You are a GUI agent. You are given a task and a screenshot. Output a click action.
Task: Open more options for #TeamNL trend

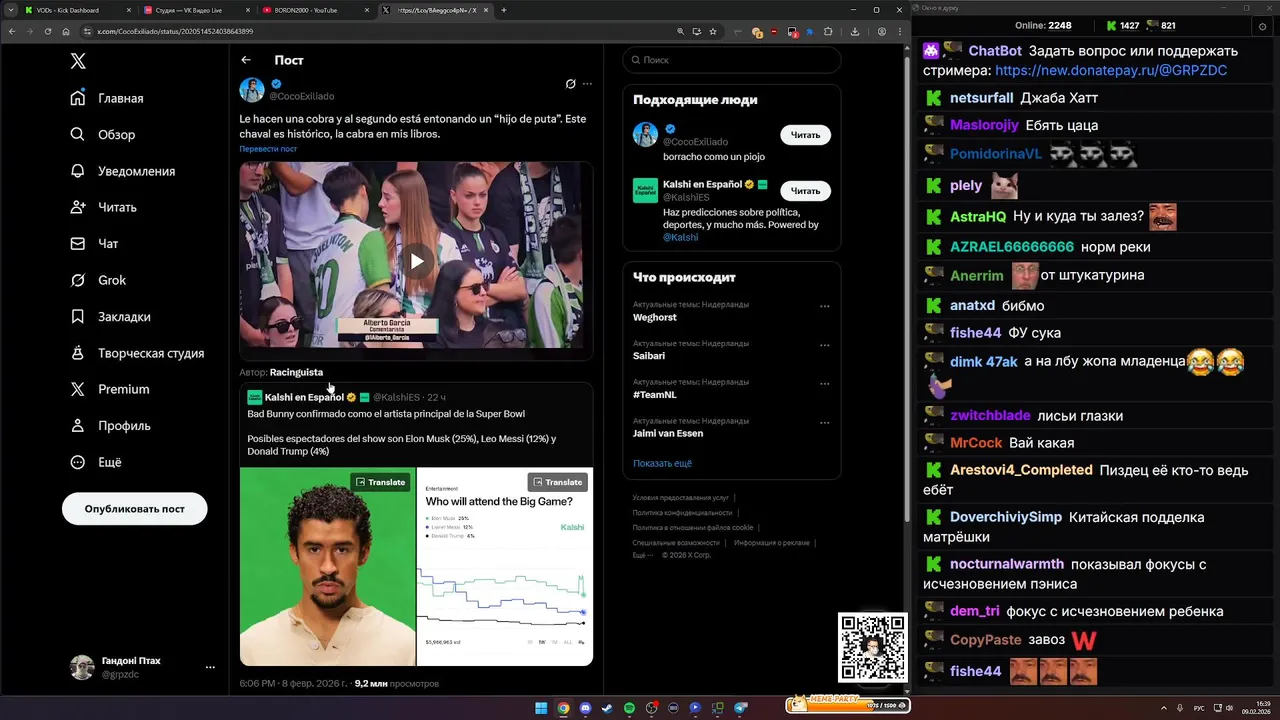824,384
